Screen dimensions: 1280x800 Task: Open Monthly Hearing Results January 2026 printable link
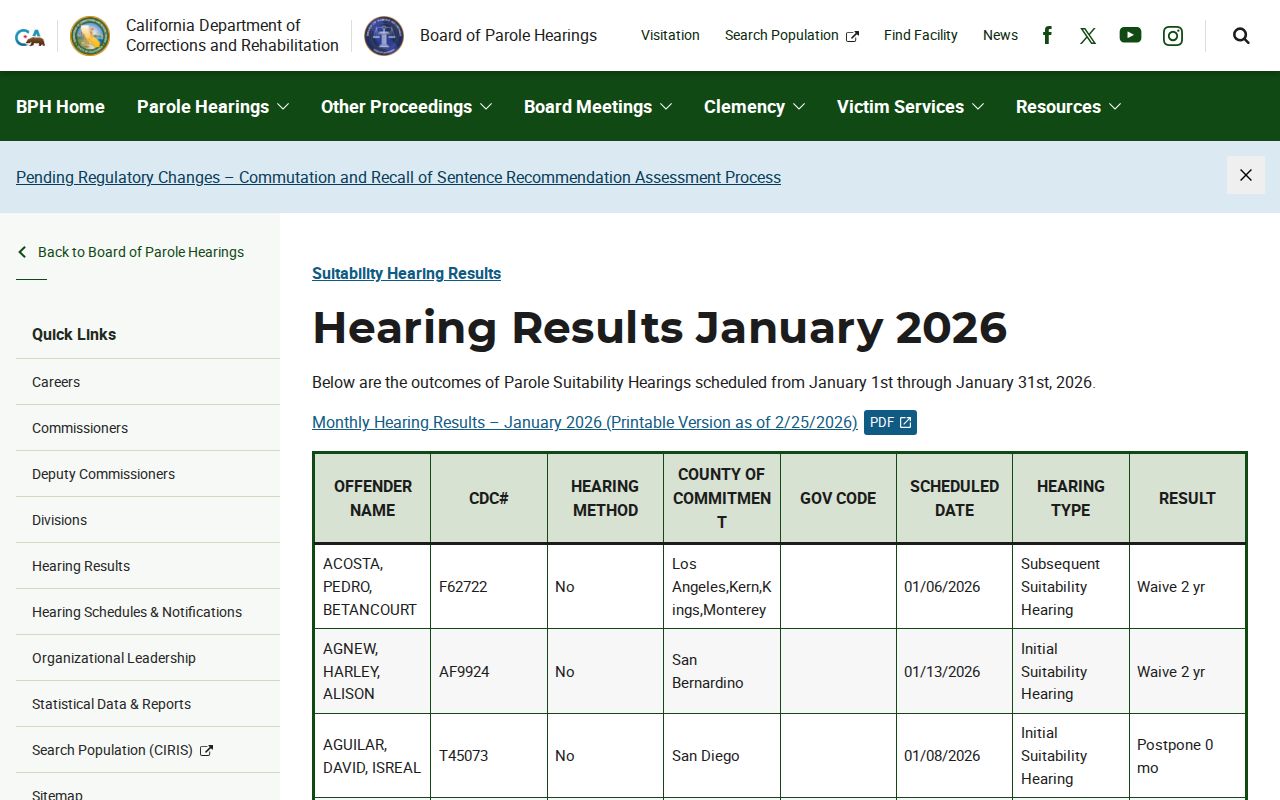pos(585,422)
